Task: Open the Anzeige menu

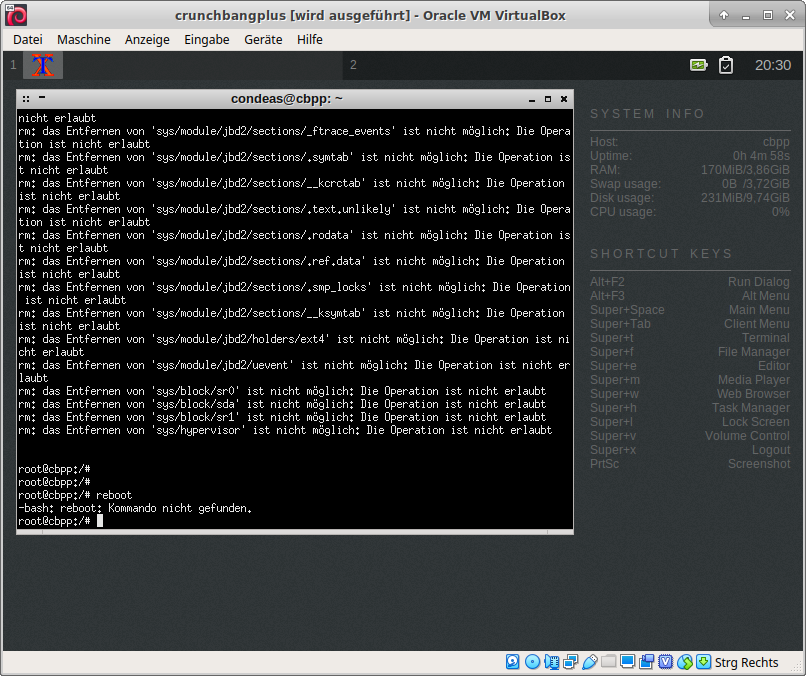Action: pyautogui.click(x=147, y=39)
